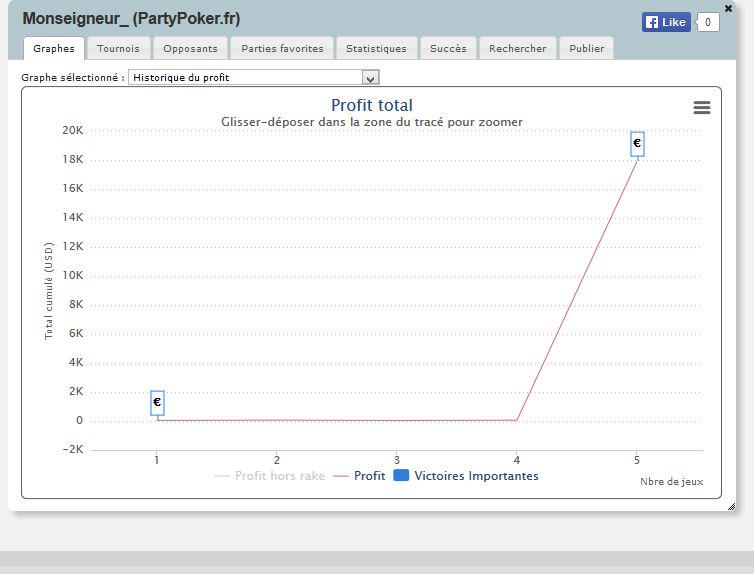Select the Publier tab
This screenshot has width=754, height=574.
(x=587, y=49)
